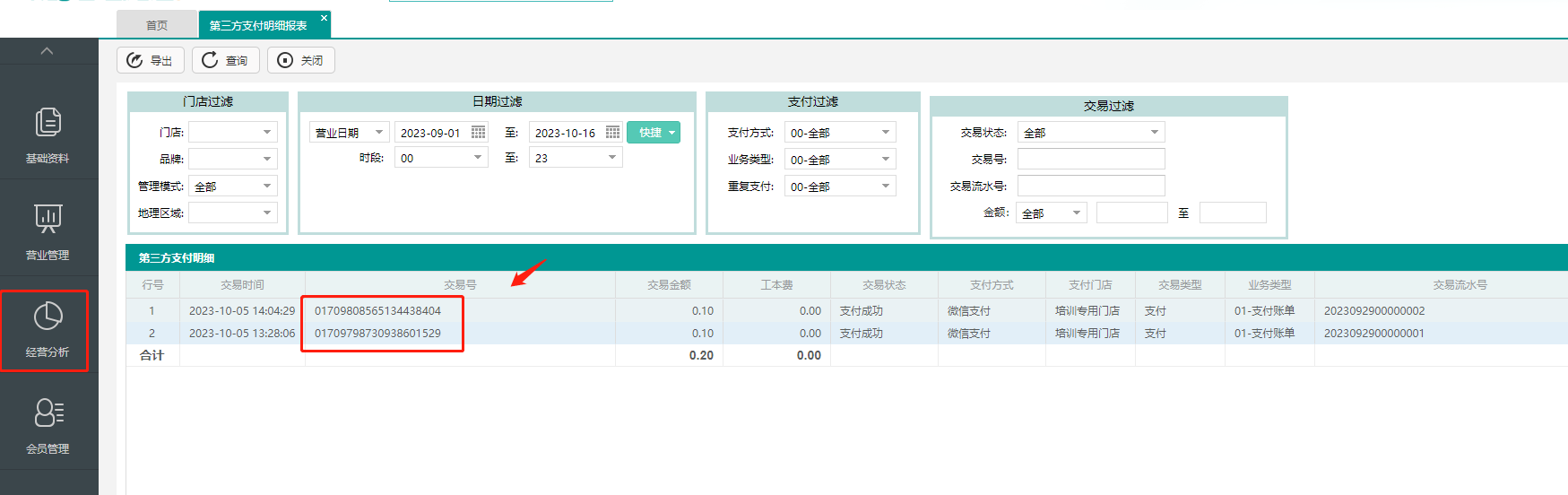
Task: Expand the 业务类型 filter dropdown
Action: (840, 159)
